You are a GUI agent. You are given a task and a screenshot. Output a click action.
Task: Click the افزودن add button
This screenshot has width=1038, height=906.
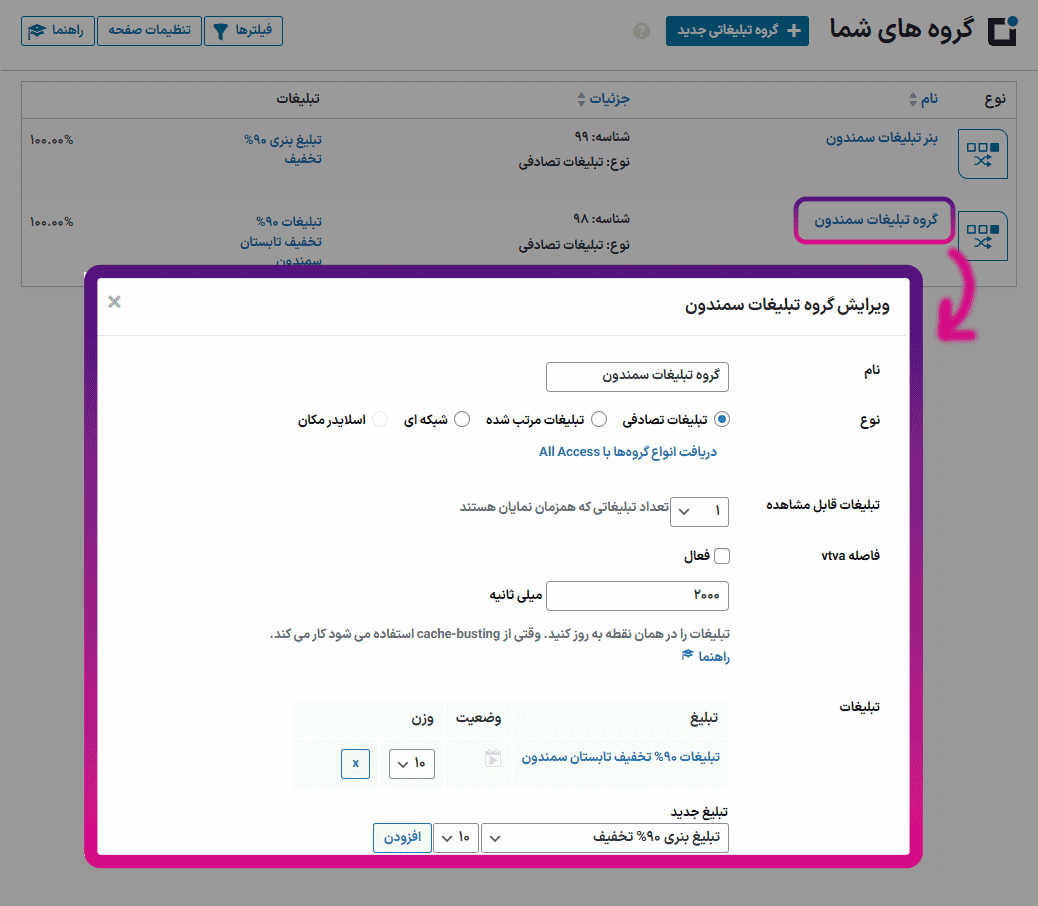click(x=402, y=838)
